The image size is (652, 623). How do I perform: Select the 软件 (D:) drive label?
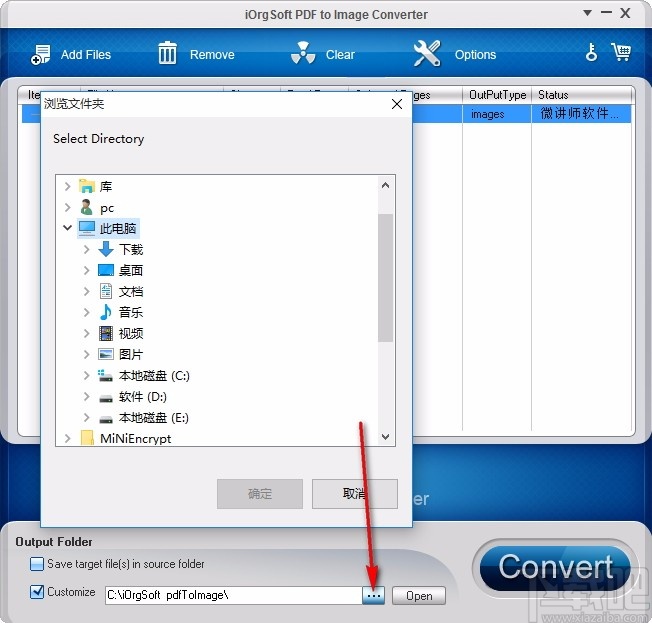[143, 397]
